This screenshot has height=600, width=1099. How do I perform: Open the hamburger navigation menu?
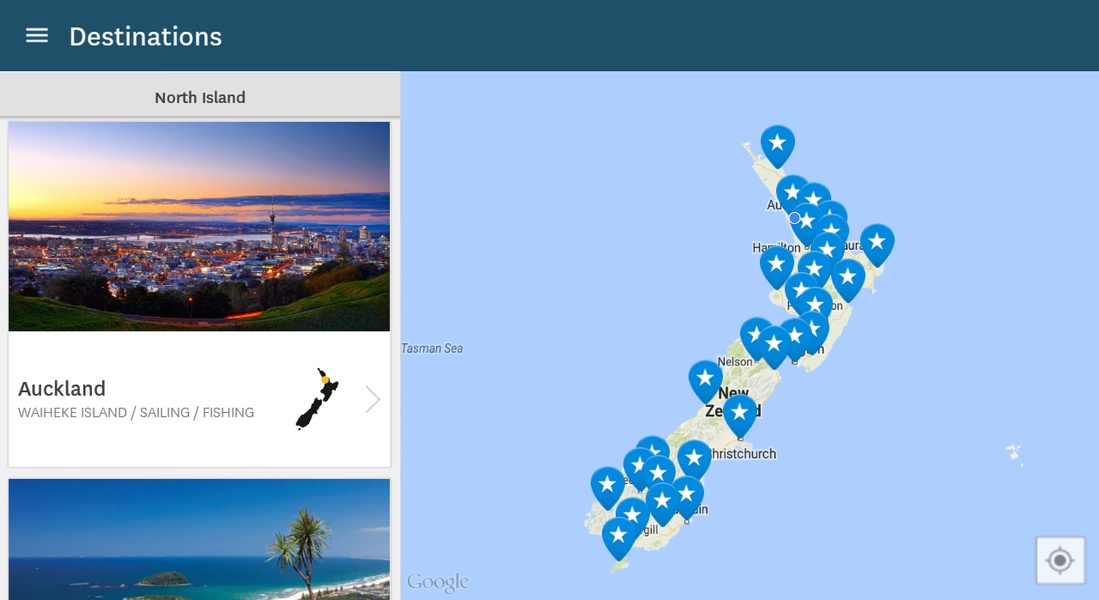click(x=36, y=36)
